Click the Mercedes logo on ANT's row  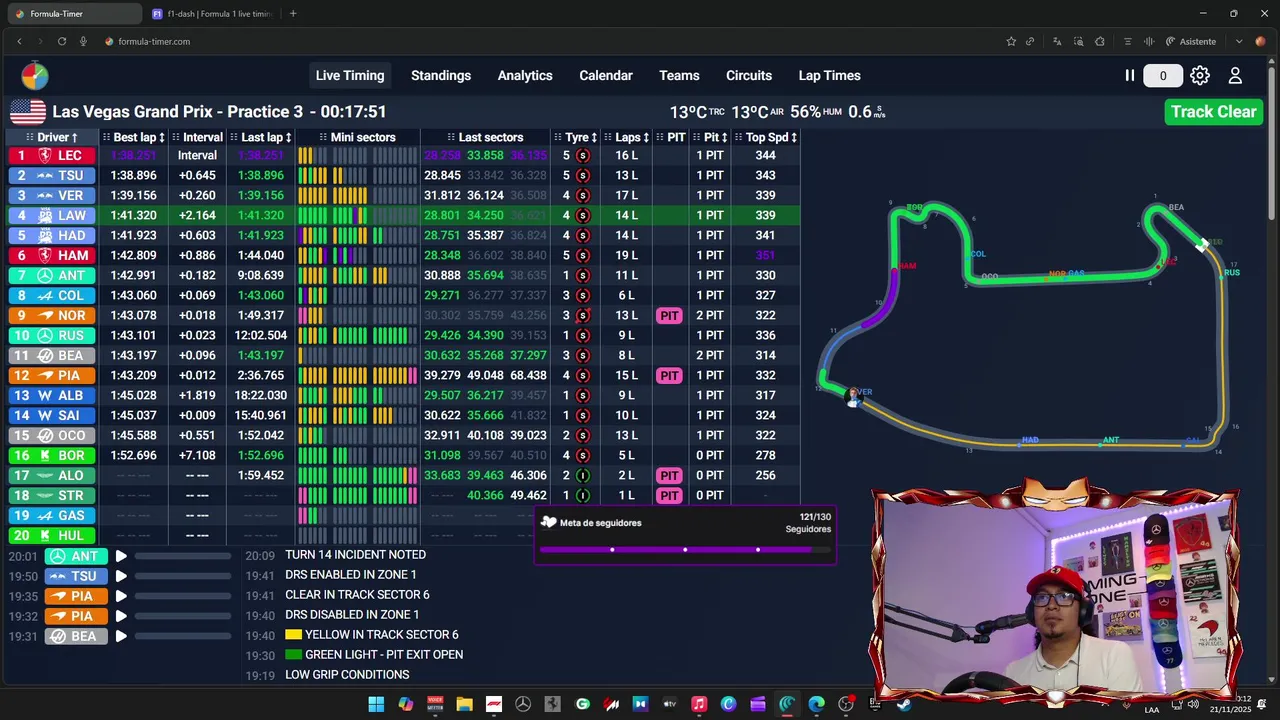[x=45, y=275]
